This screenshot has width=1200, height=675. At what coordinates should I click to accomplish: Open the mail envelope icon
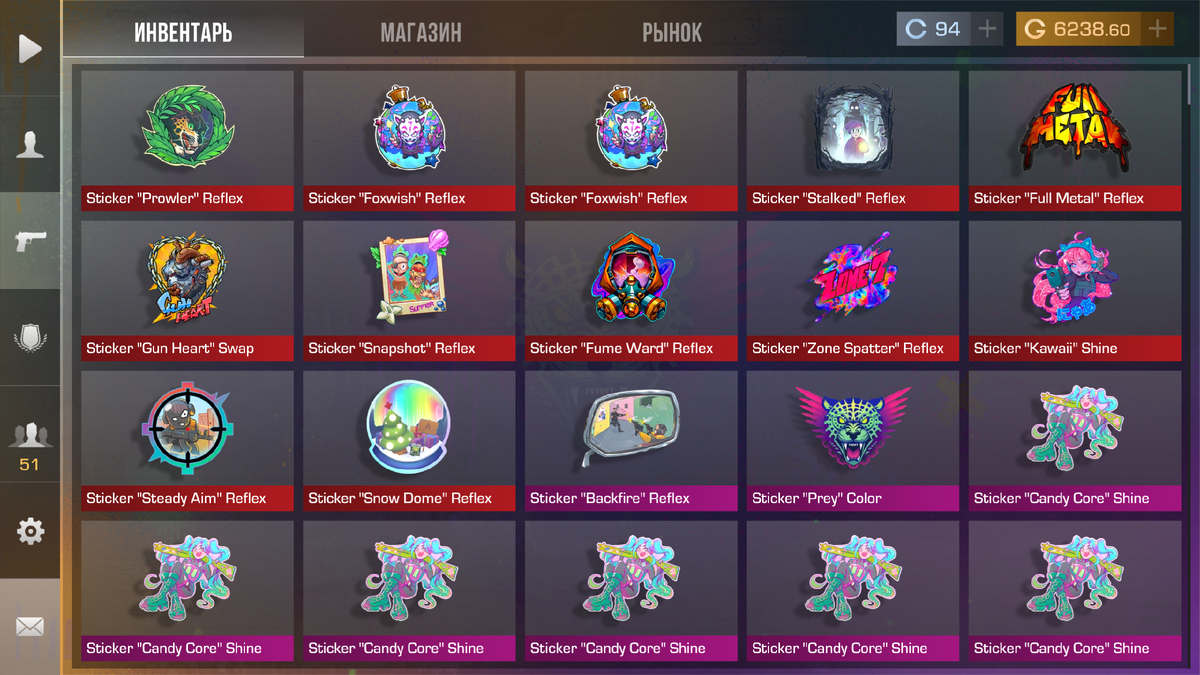click(30, 627)
